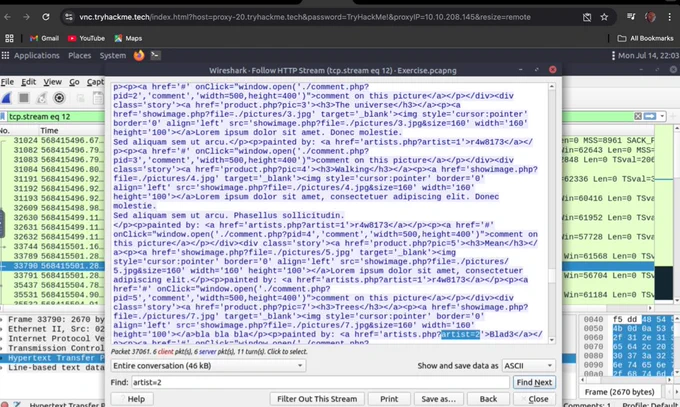This screenshot has width=680, height=407.
Task: Go forward in the browser
Action: click(x=26, y=17)
